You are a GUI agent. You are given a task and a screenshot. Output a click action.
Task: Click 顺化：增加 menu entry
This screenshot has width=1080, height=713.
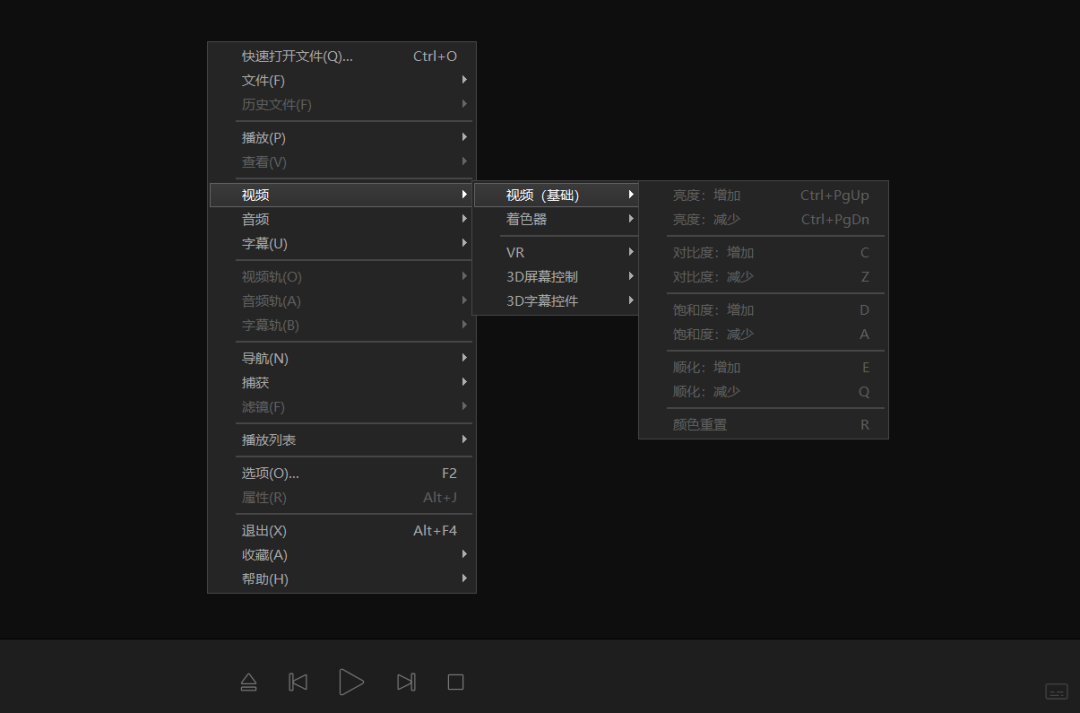(x=763, y=367)
